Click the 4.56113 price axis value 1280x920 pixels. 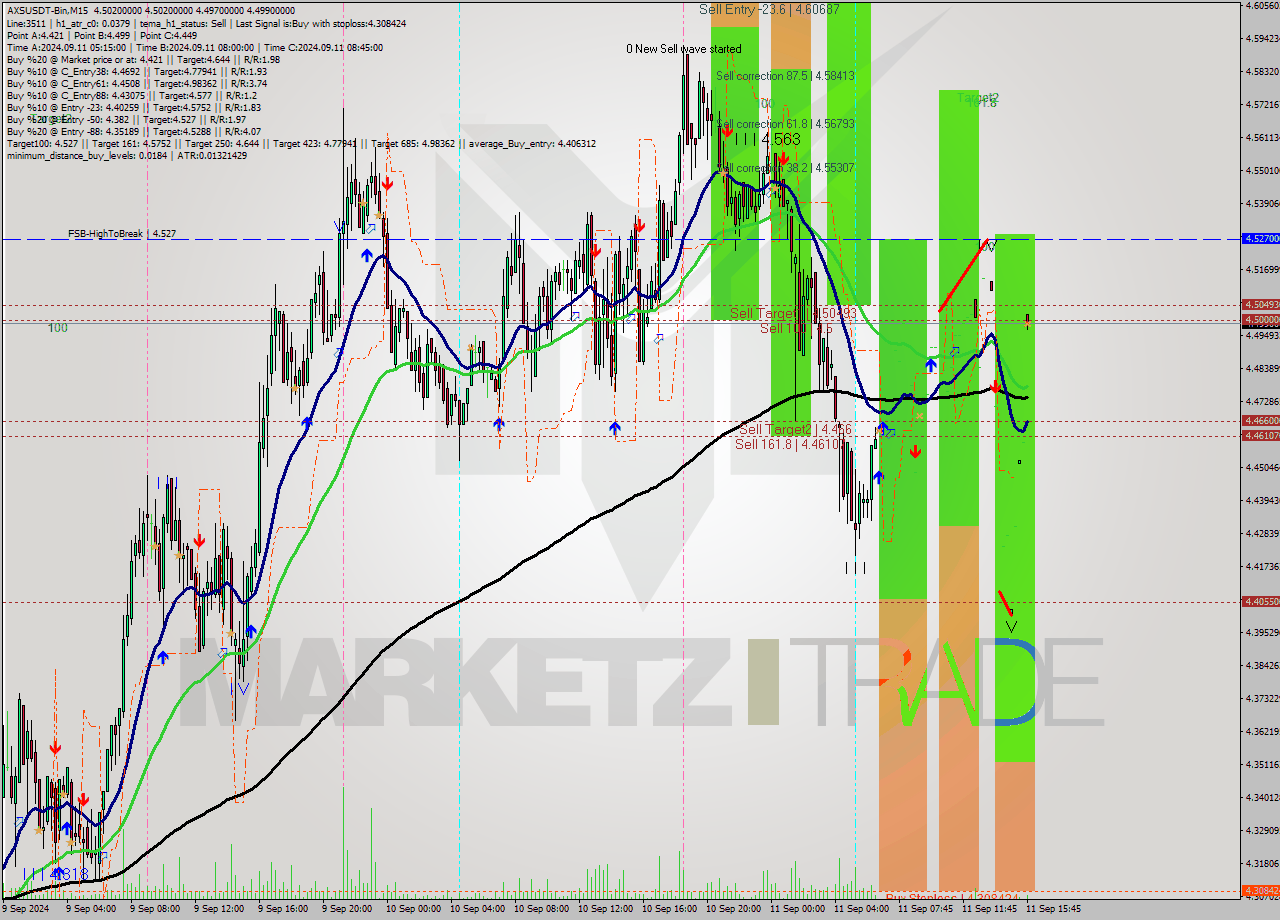tap(1262, 137)
